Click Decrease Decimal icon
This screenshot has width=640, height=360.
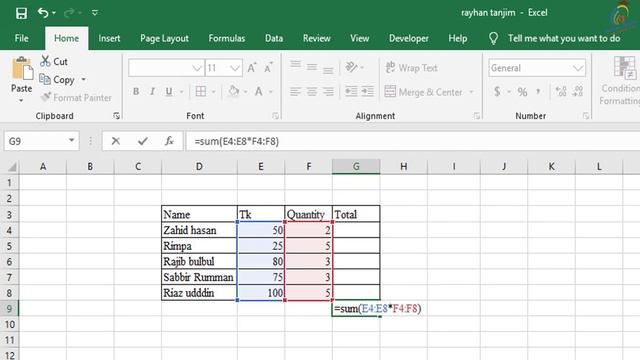(578, 91)
